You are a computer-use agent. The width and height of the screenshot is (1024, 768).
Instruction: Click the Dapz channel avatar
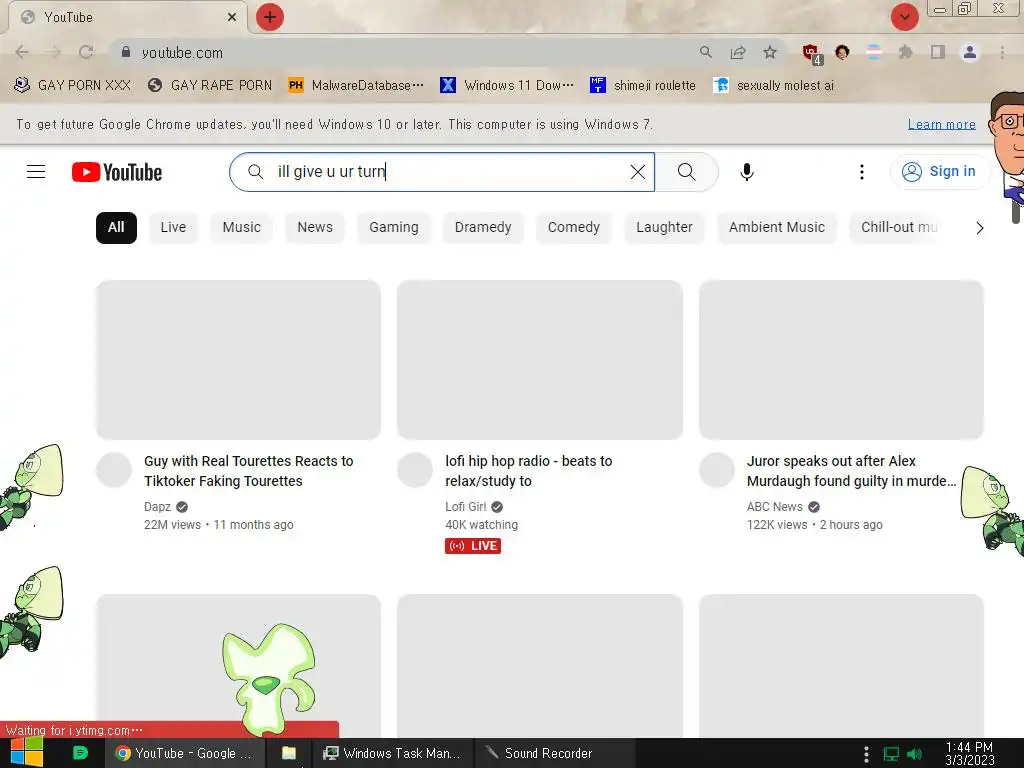(x=114, y=470)
